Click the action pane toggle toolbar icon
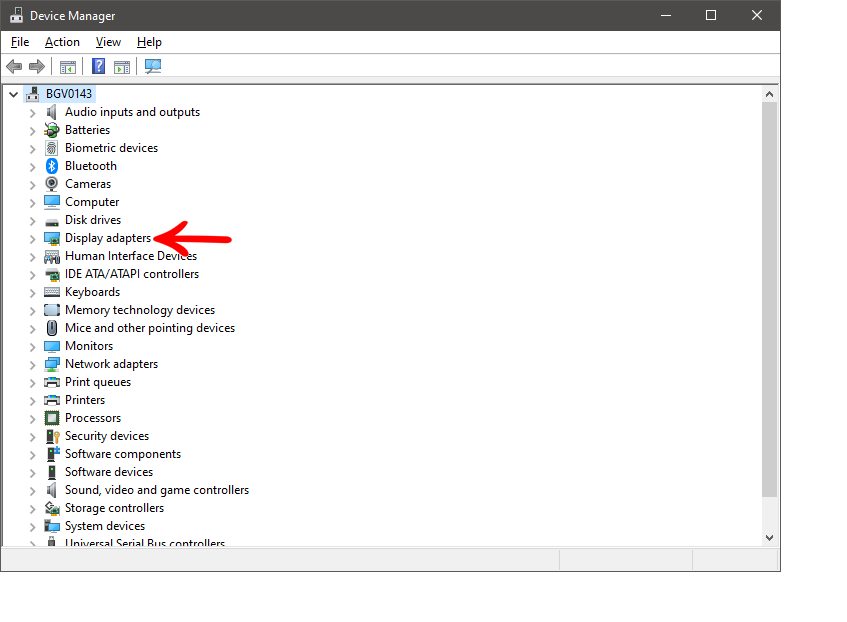847x622 pixels. click(x=122, y=67)
